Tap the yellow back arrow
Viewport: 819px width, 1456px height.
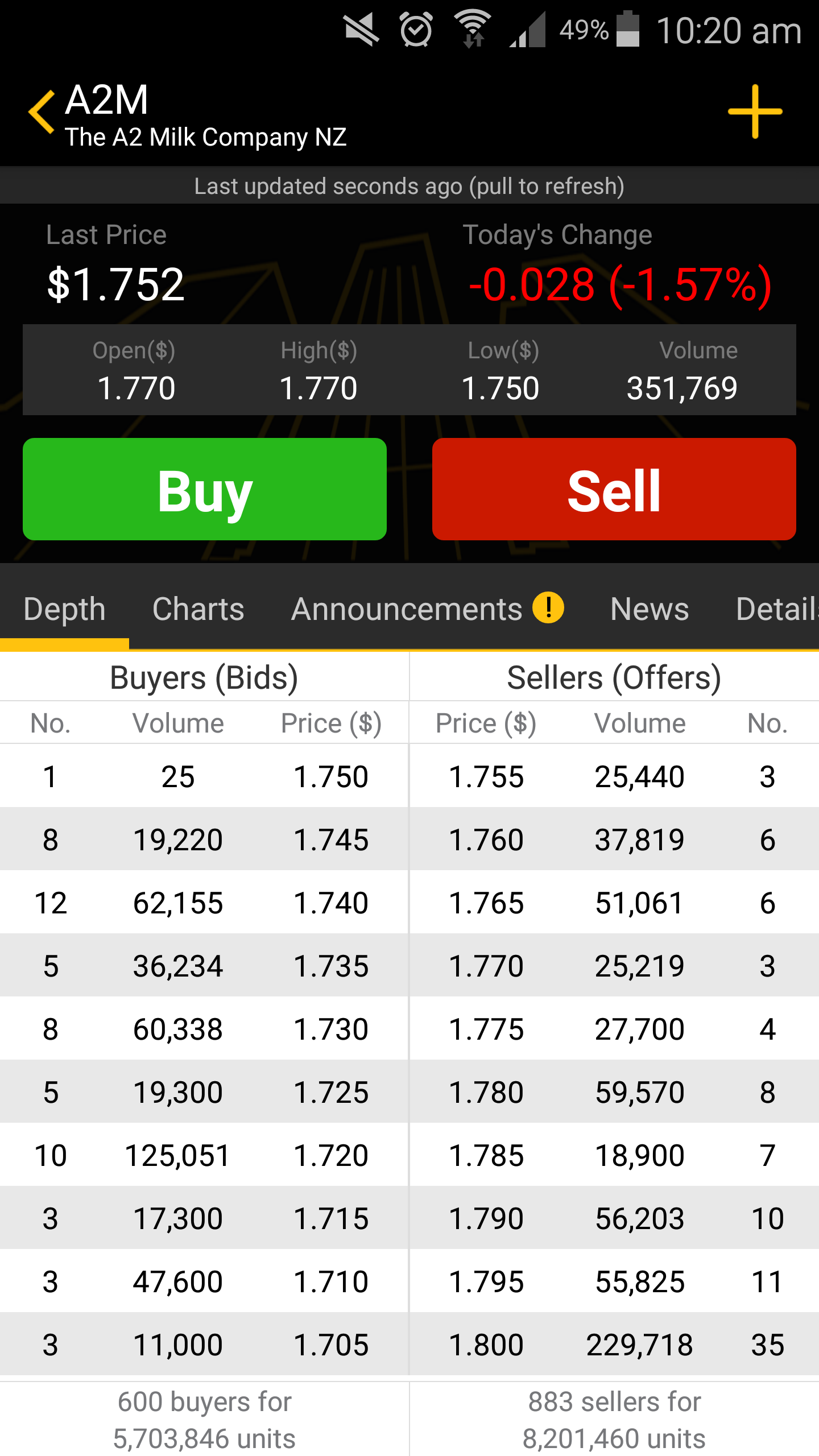pos(42,112)
